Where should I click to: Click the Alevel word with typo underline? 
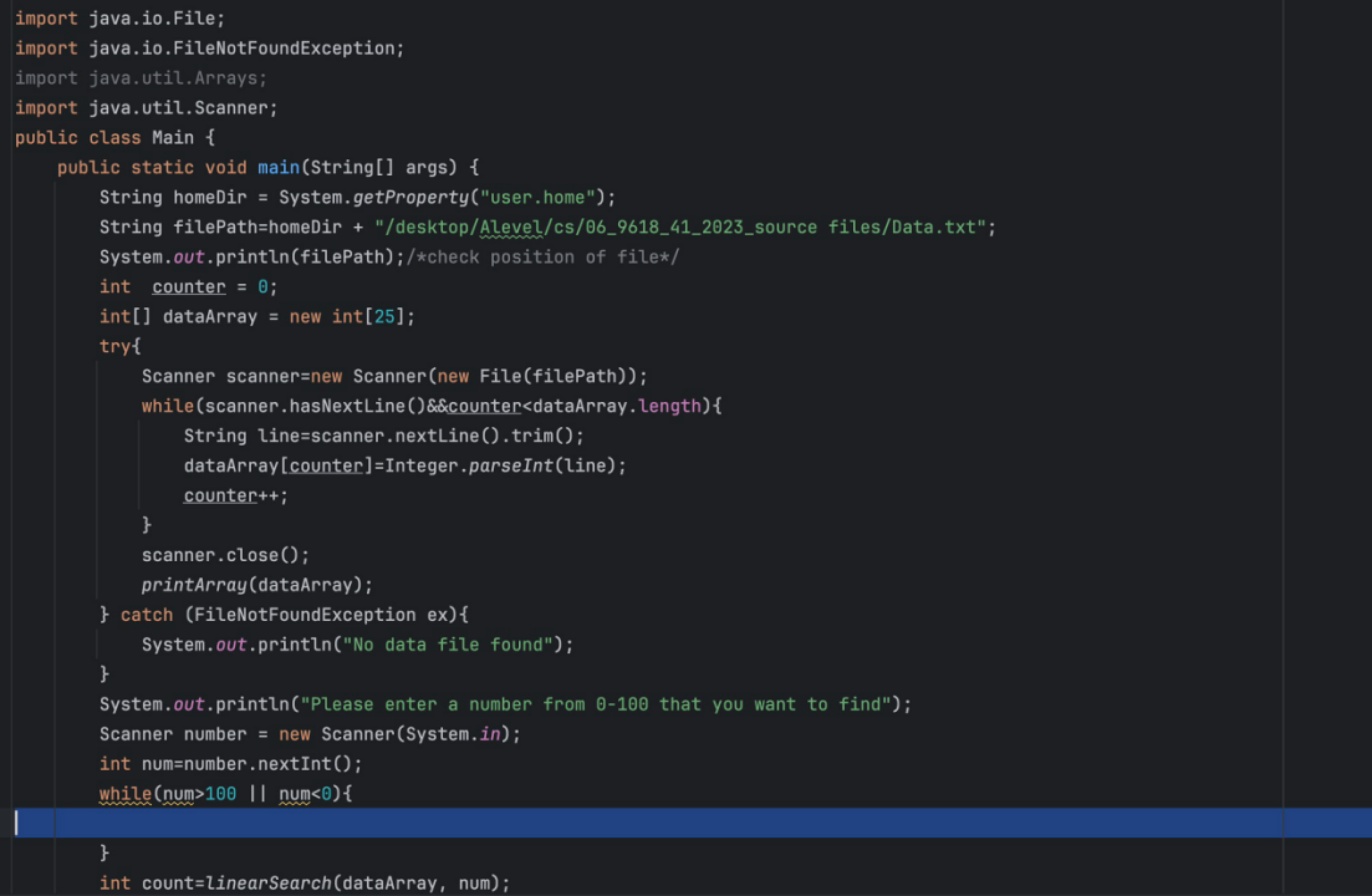pyautogui.click(x=511, y=228)
